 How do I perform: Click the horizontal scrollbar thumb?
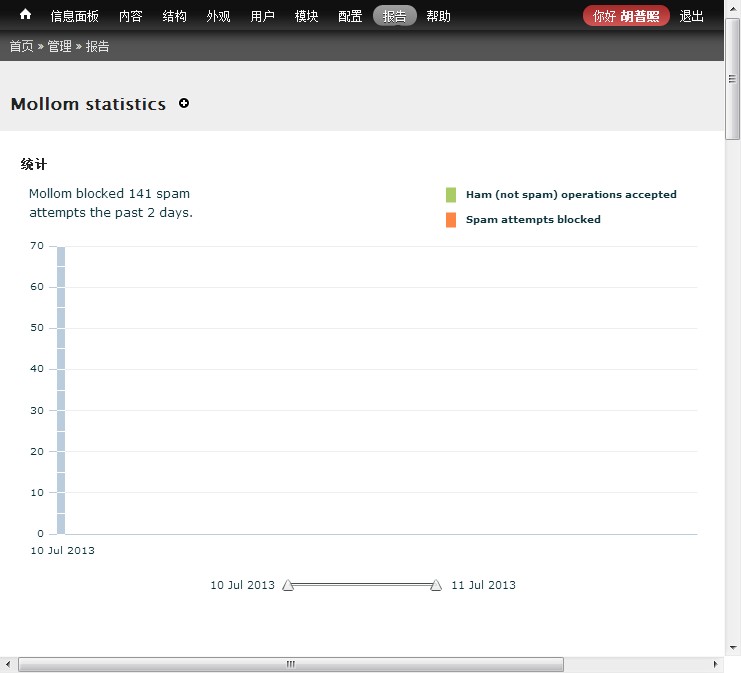pyautogui.click(x=291, y=664)
